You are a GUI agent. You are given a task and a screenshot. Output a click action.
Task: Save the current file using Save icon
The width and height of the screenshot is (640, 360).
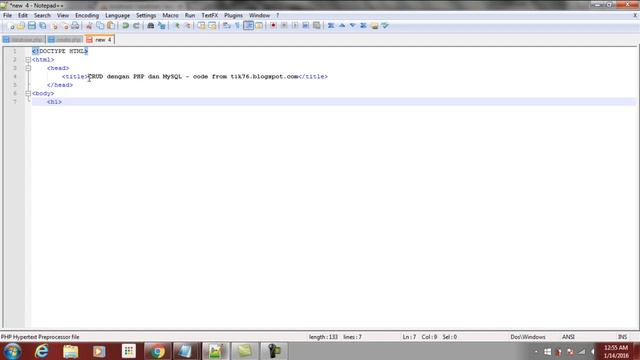(x=31, y=26)
